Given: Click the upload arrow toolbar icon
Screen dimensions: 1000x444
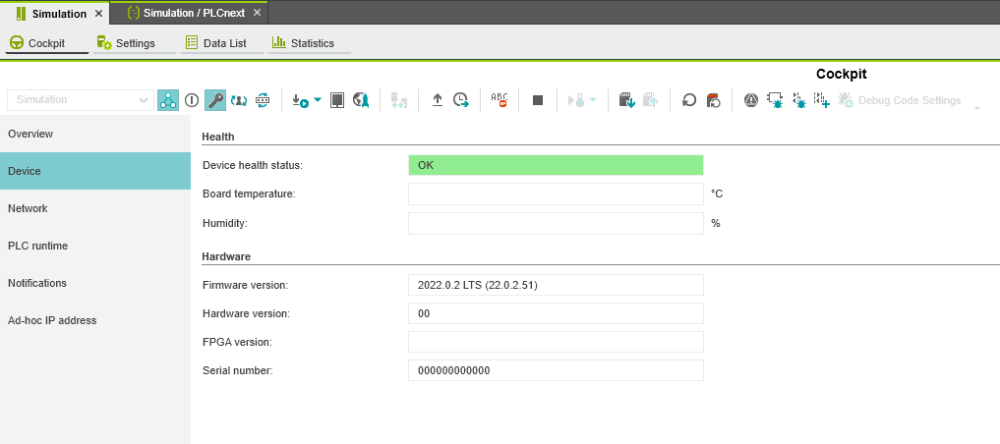Looking at the screenshot, I should pyautogui.click(x=437, y=100).
